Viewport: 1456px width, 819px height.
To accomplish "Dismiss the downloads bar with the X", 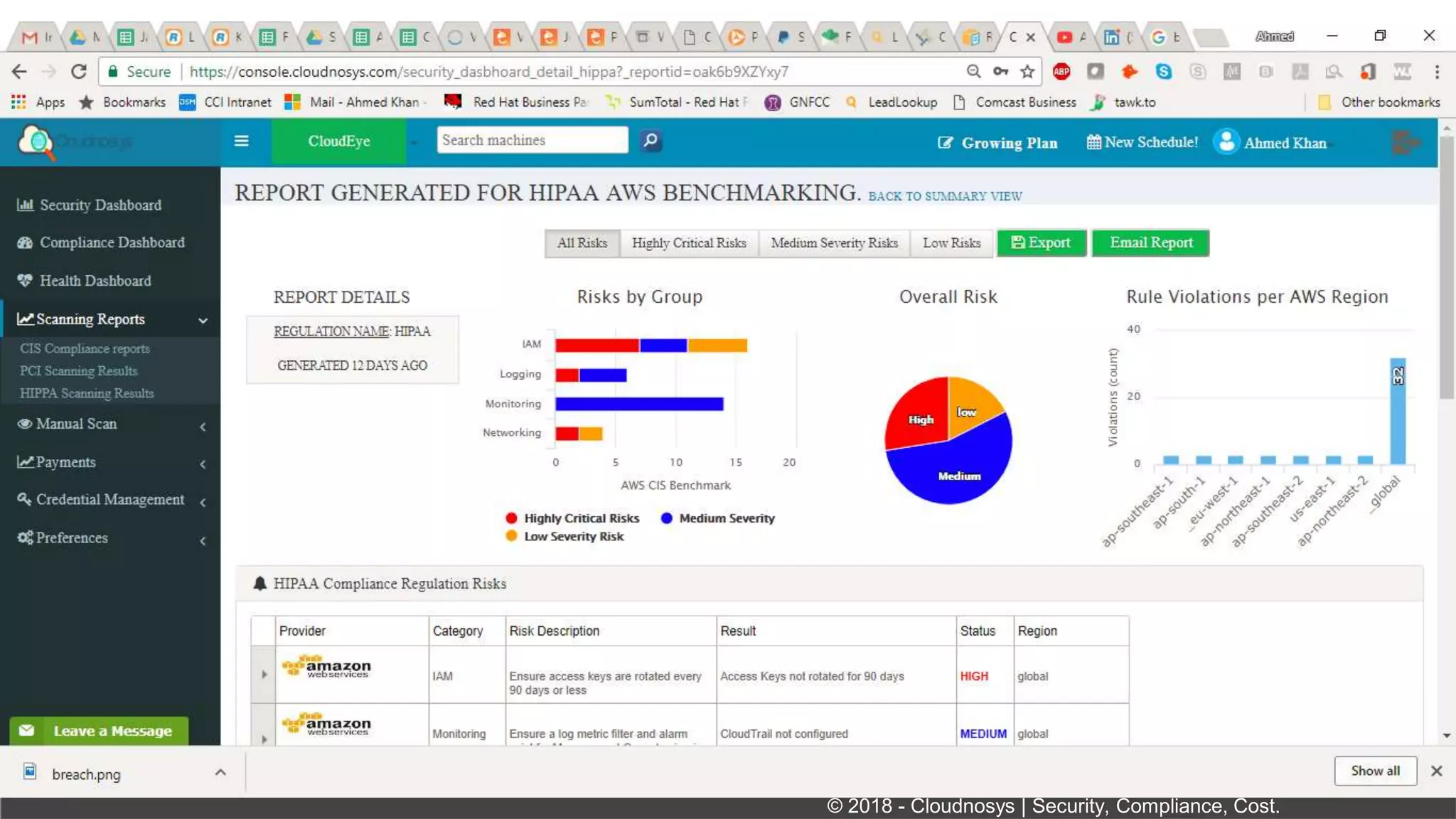I will click(1436, 771).
